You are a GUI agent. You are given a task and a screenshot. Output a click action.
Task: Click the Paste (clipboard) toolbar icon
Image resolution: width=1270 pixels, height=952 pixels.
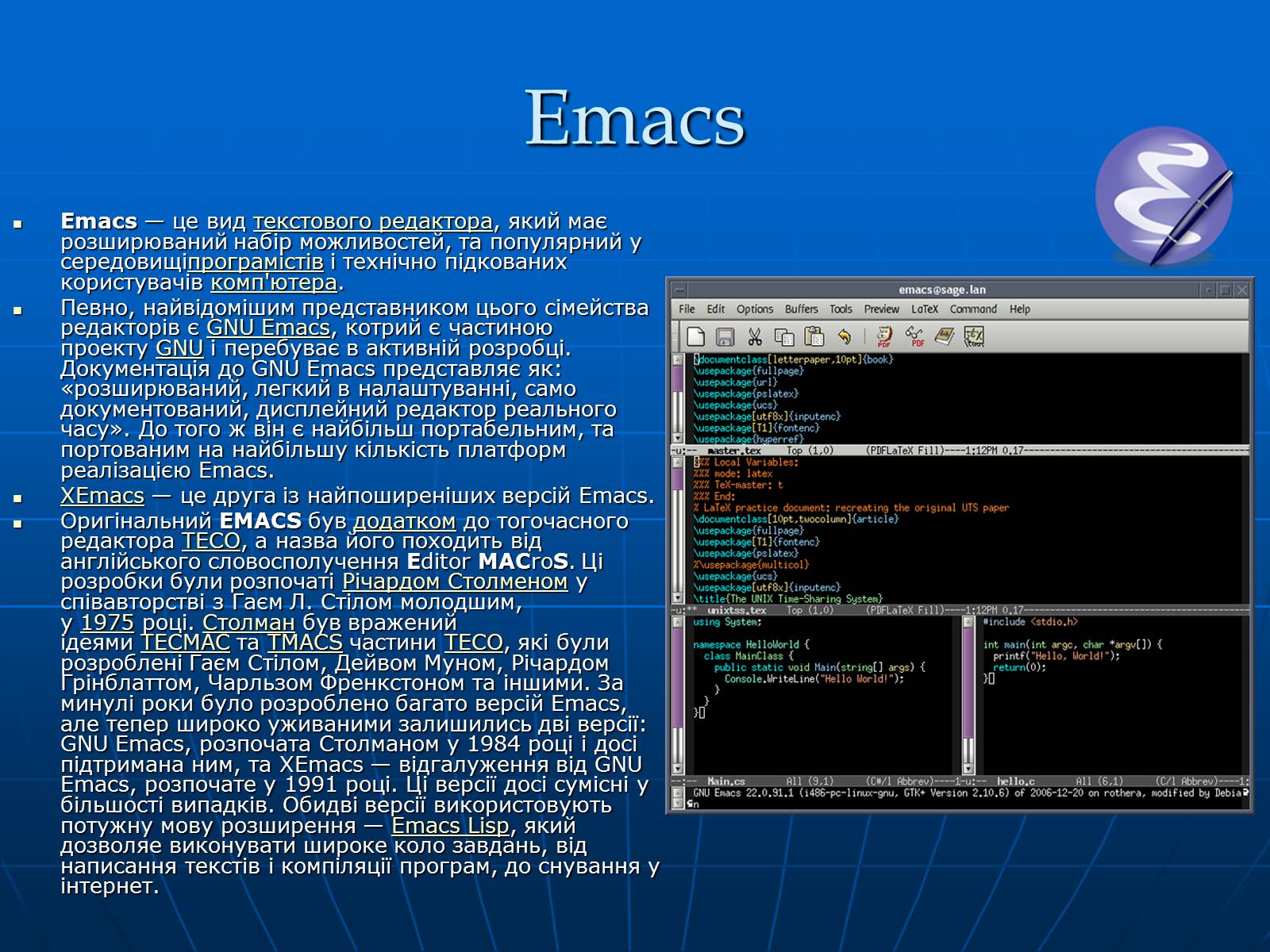(814, 336)
